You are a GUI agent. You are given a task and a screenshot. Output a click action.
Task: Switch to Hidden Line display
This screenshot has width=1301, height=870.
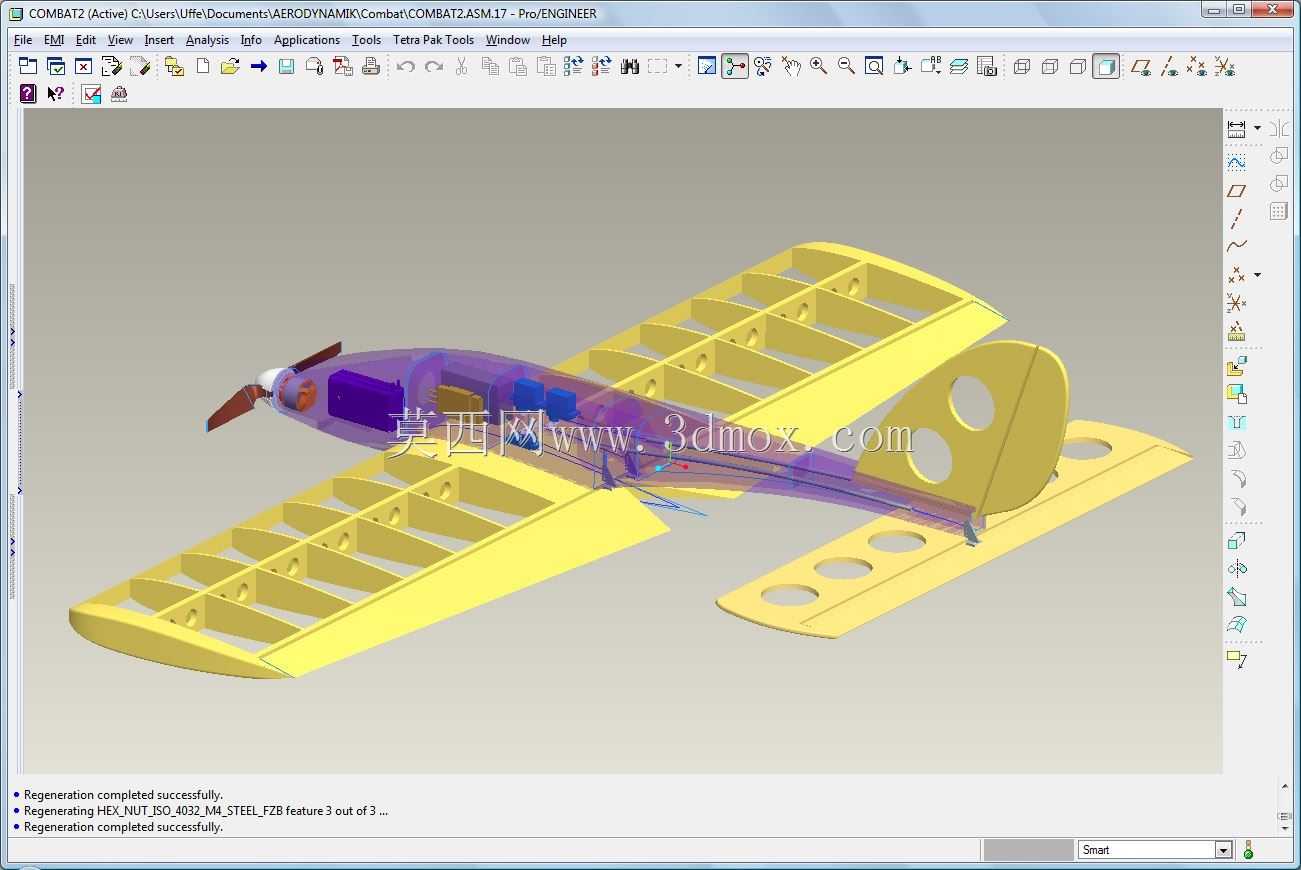click(x=1050, y=66)
